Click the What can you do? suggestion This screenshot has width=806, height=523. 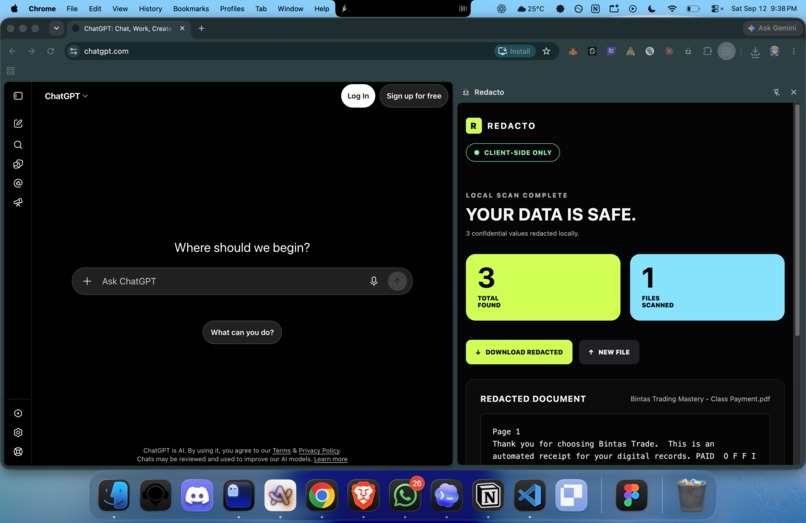(x=242, y=332)
